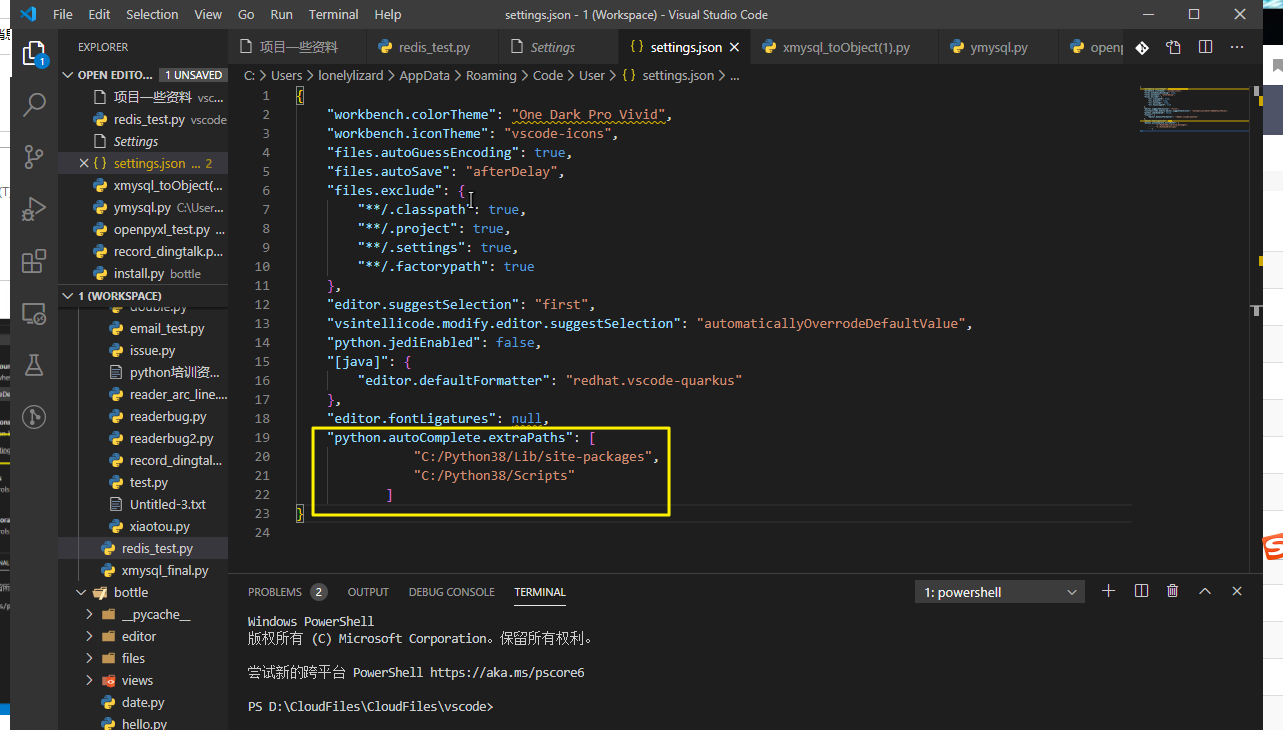Maximize the terminal panel with the up chevron
The height and width of the screenshot is (730, 1283).
coord(1205,591)
